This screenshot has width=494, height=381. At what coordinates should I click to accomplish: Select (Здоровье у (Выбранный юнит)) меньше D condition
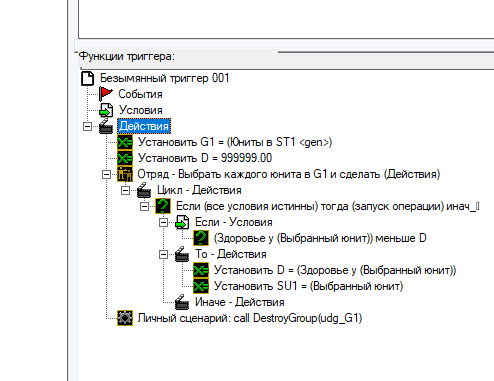(320, 238)
